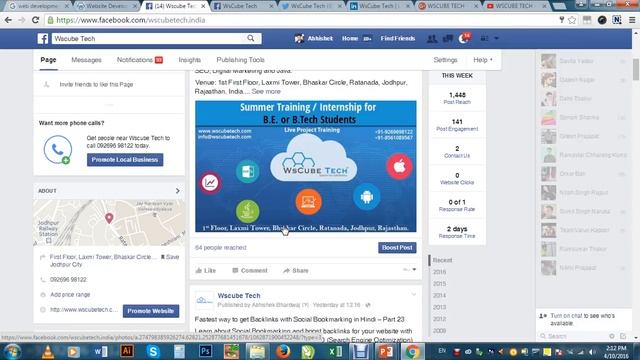Image resolution: width=640 pixels, height=360 pixels.
Task: Bookmark this page with star icon
Action: (x=572, y=20)
